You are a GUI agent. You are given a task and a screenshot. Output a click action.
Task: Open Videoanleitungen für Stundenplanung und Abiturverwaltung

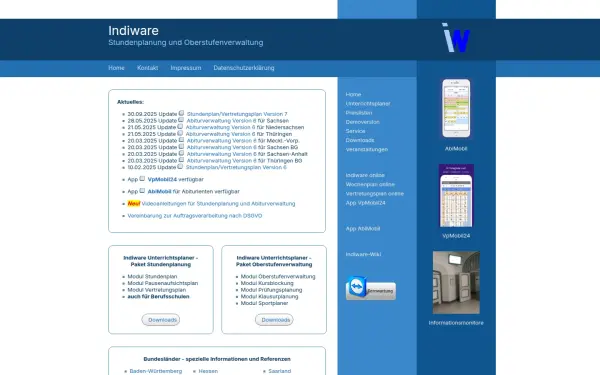click(x=218, y=204)
